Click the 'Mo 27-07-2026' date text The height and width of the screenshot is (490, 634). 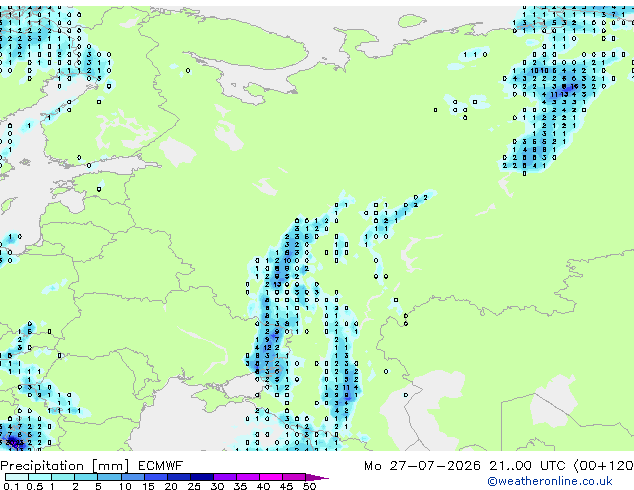(x=422, y=466)
